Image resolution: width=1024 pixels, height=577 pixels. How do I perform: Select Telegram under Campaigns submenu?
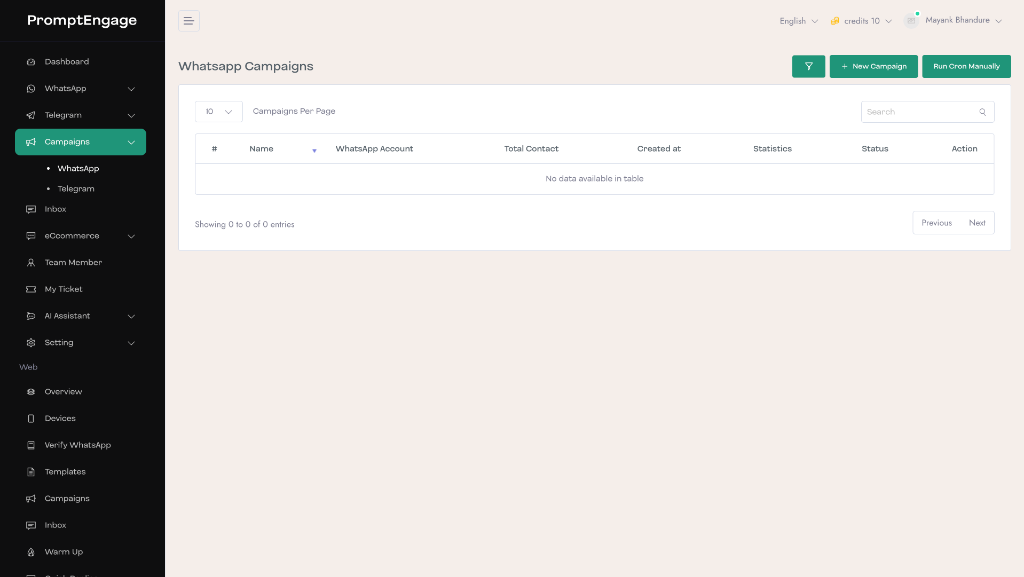(x=76, y=189)
